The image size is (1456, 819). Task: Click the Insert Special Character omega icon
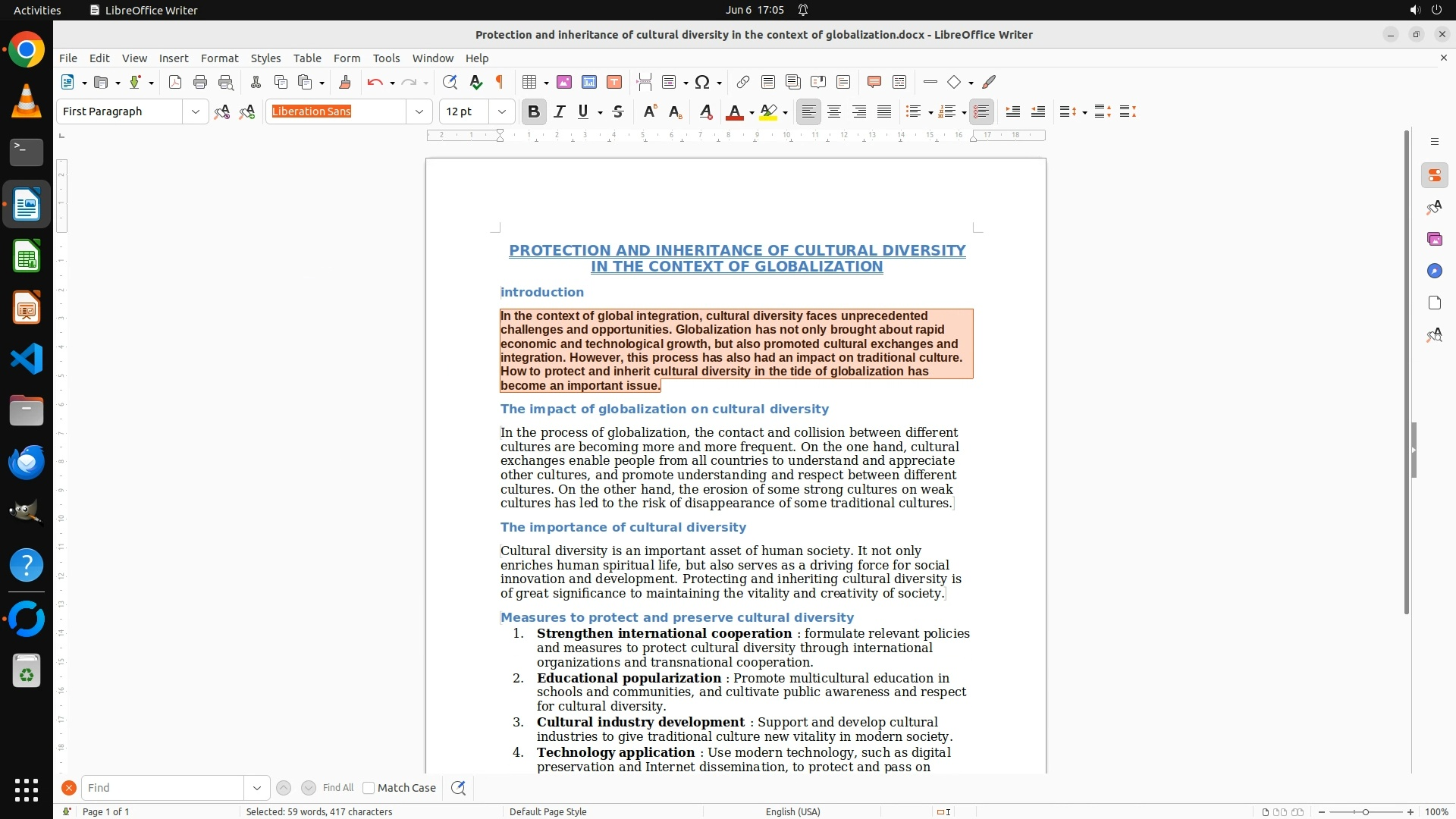pyautogui.click(x=702, y=82)
